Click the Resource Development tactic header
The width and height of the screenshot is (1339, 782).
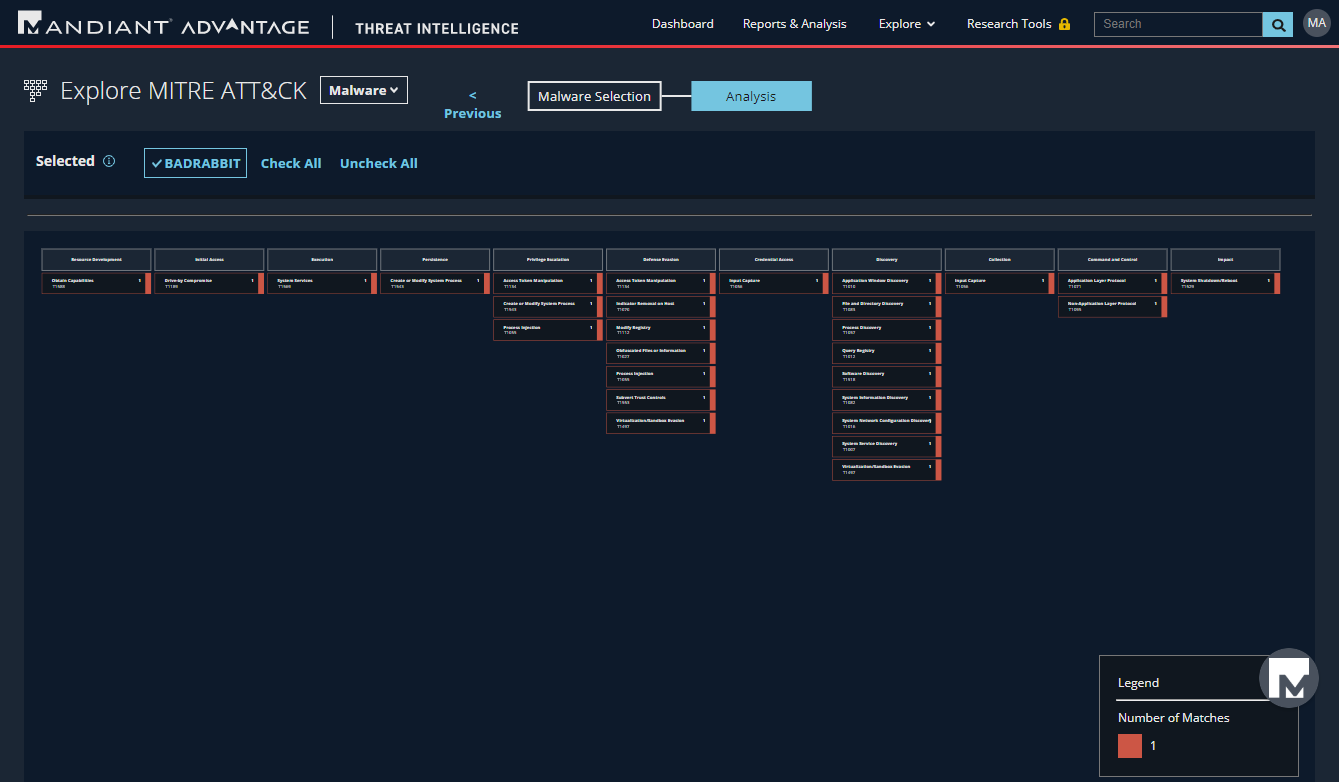tap(96, 259)
